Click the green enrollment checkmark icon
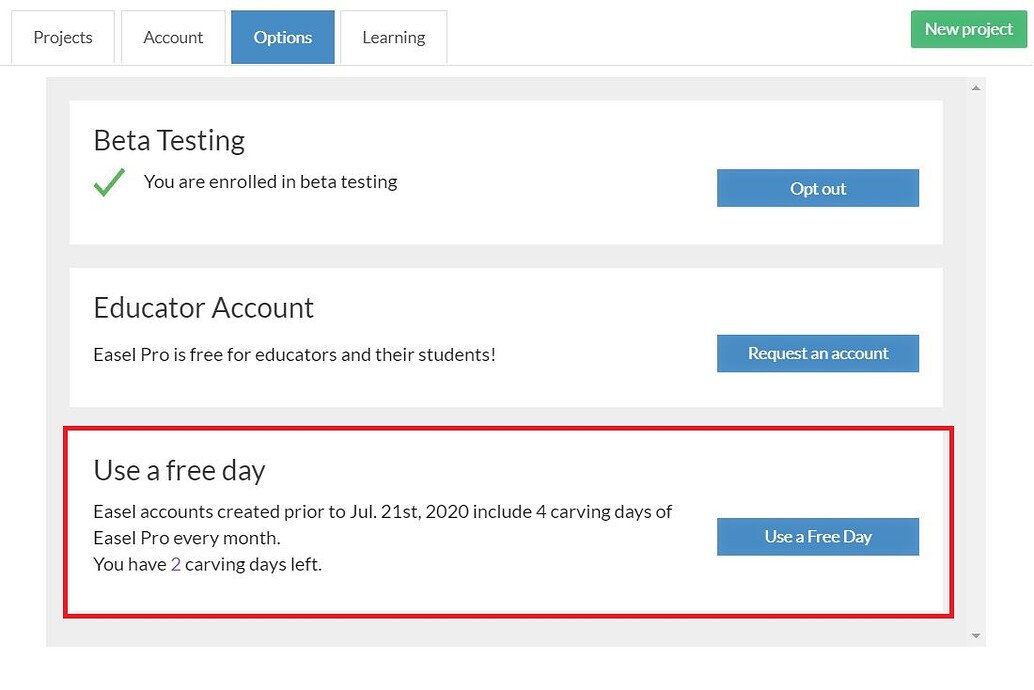The image size is (1034, 690). (110, 182)
